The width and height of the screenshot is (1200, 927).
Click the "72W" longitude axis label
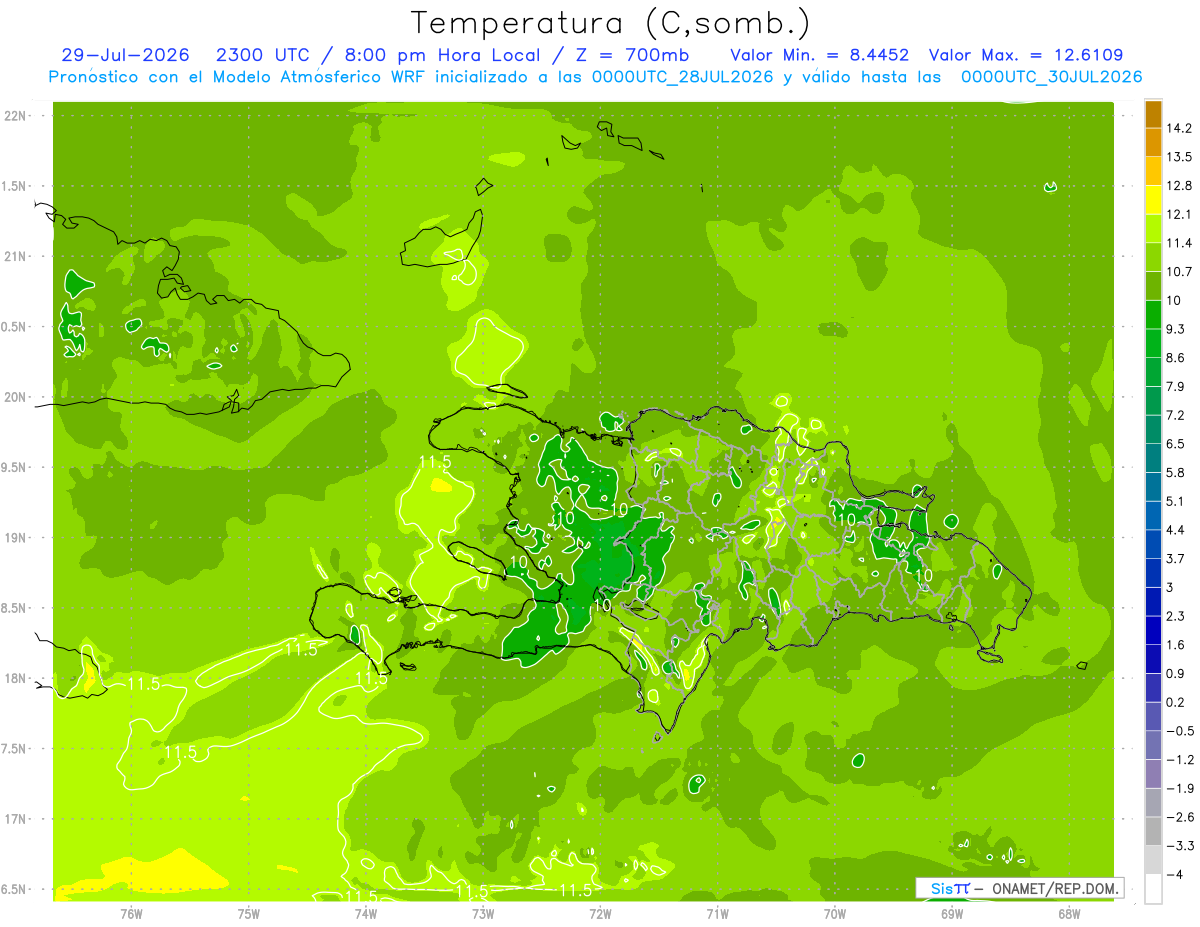click(x=600, y=912)
